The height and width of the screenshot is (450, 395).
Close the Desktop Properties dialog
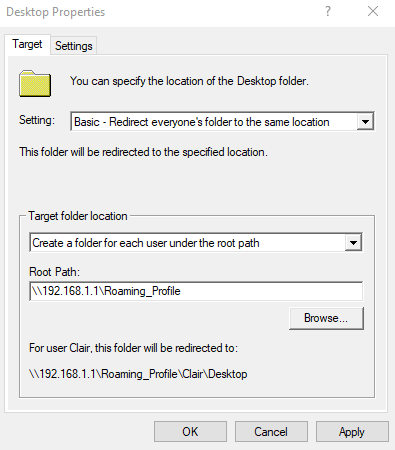point(373,12)
